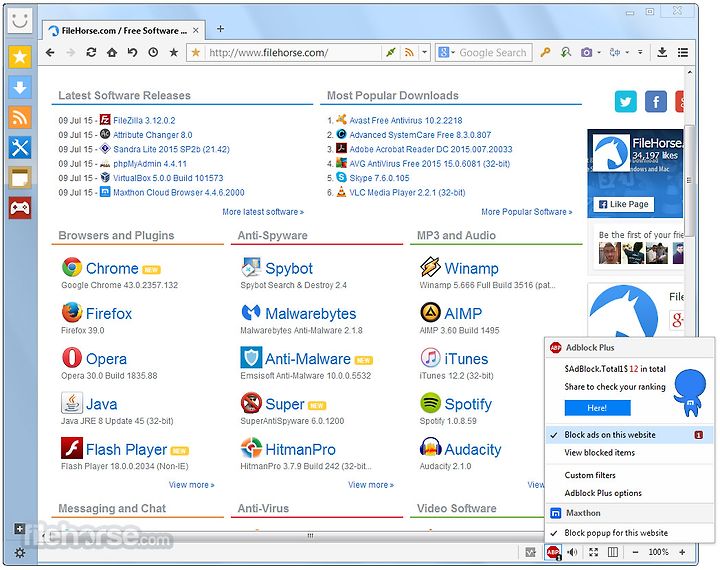Image resolution: width=720 pixels, height=570 pixels.
Task: Click the sidebar add button at the bottom
Action: (x=19, y=529)
